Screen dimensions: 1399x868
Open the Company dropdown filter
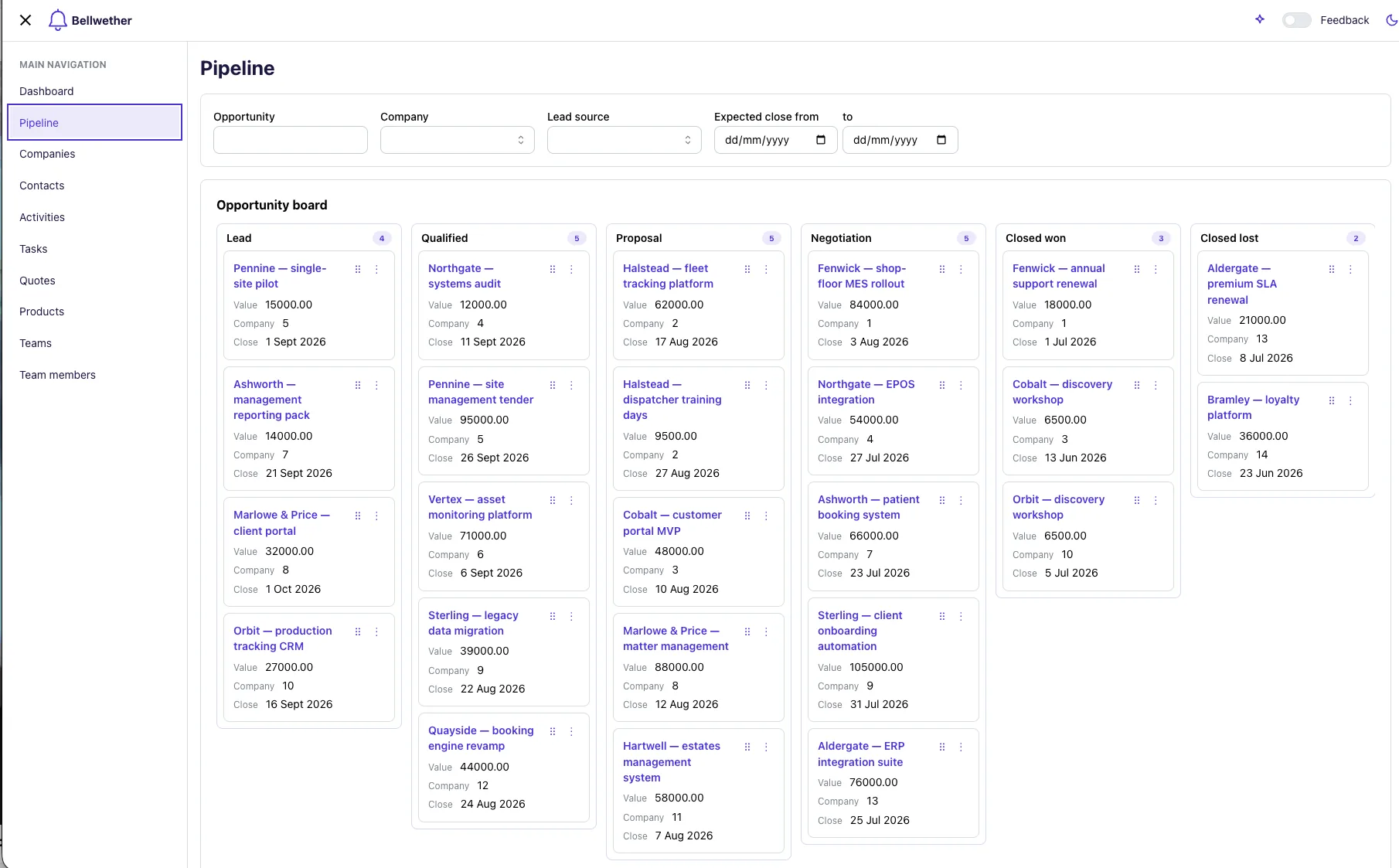click(458, 140)
